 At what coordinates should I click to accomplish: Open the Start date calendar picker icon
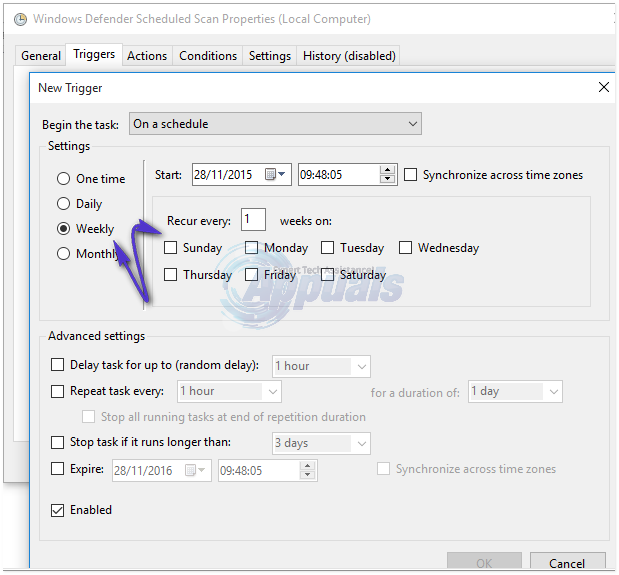pyautogui.click(x=275, y=174)
